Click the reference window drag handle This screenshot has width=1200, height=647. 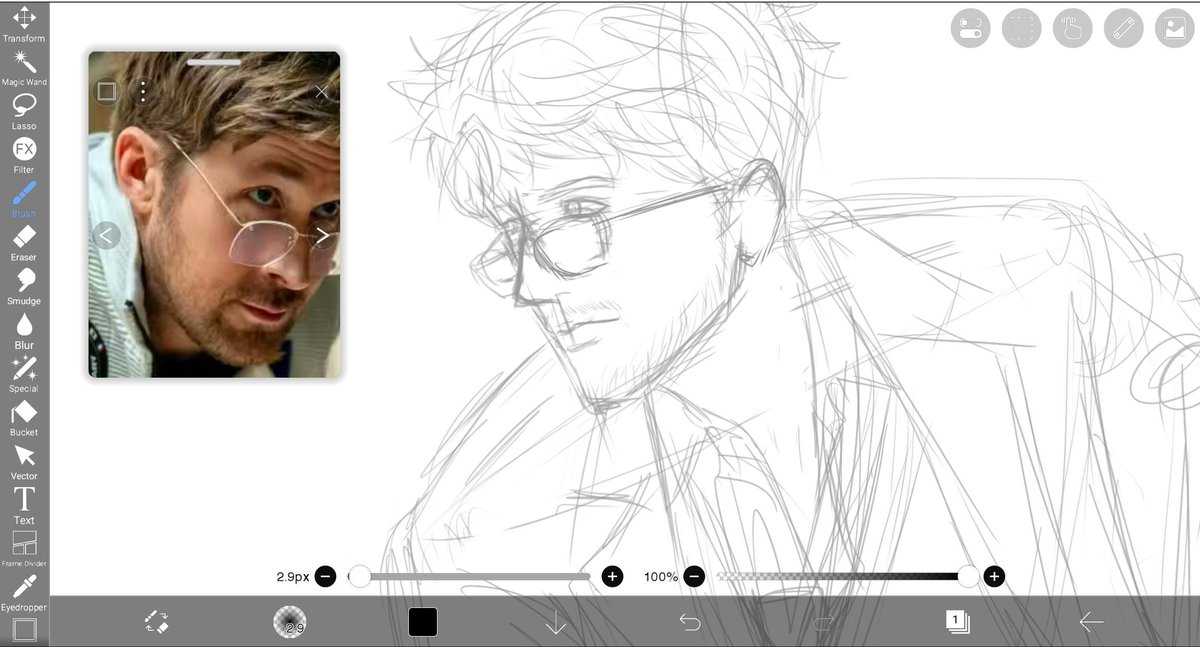[x=214, y=62]
